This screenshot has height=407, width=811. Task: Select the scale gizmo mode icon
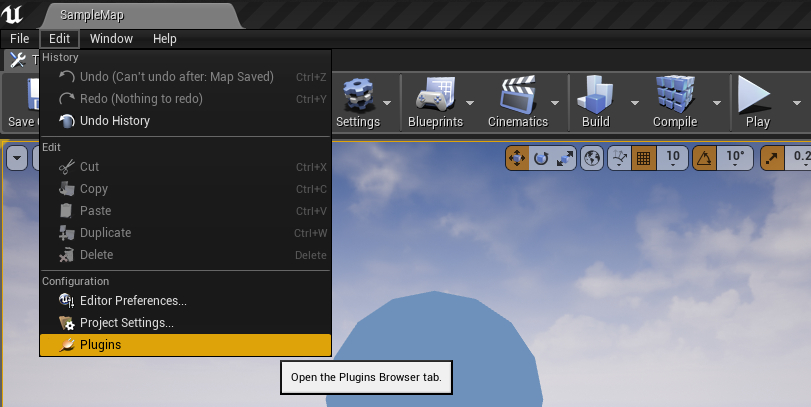[x=565, y=158]
